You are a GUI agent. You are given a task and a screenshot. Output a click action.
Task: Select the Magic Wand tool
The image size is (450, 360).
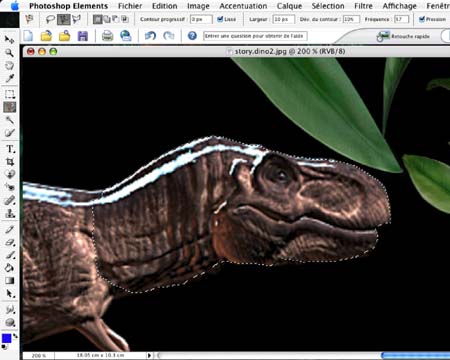[10, 120]
